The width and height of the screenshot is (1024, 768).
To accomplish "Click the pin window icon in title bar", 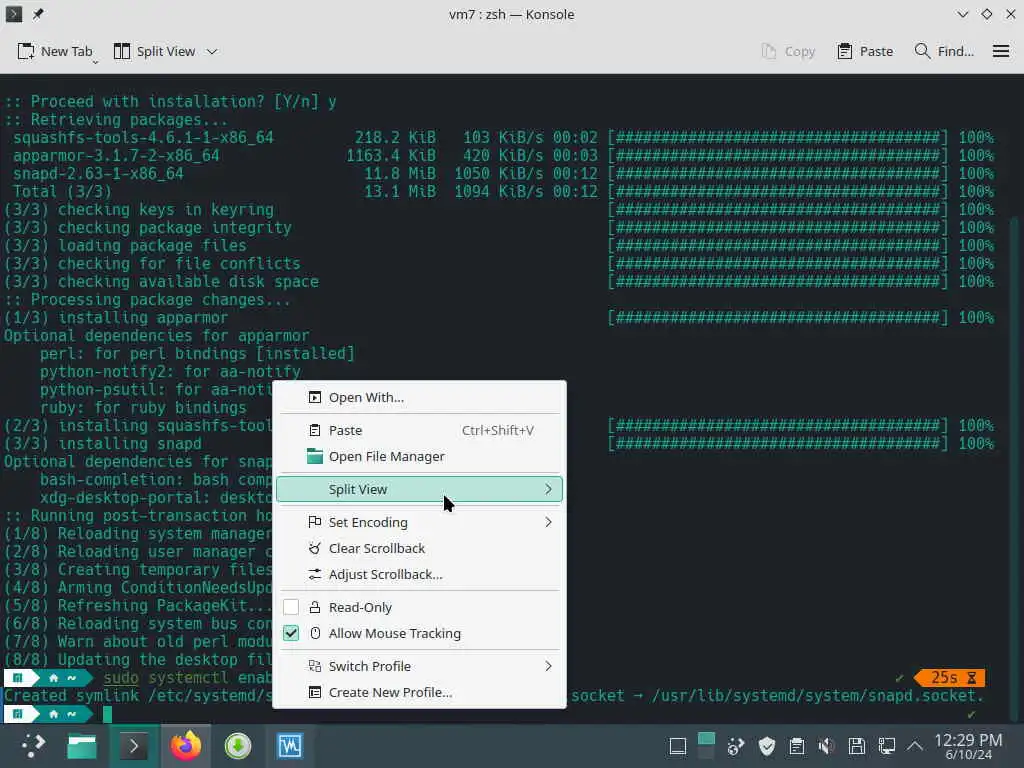I will tap(38, 14).
